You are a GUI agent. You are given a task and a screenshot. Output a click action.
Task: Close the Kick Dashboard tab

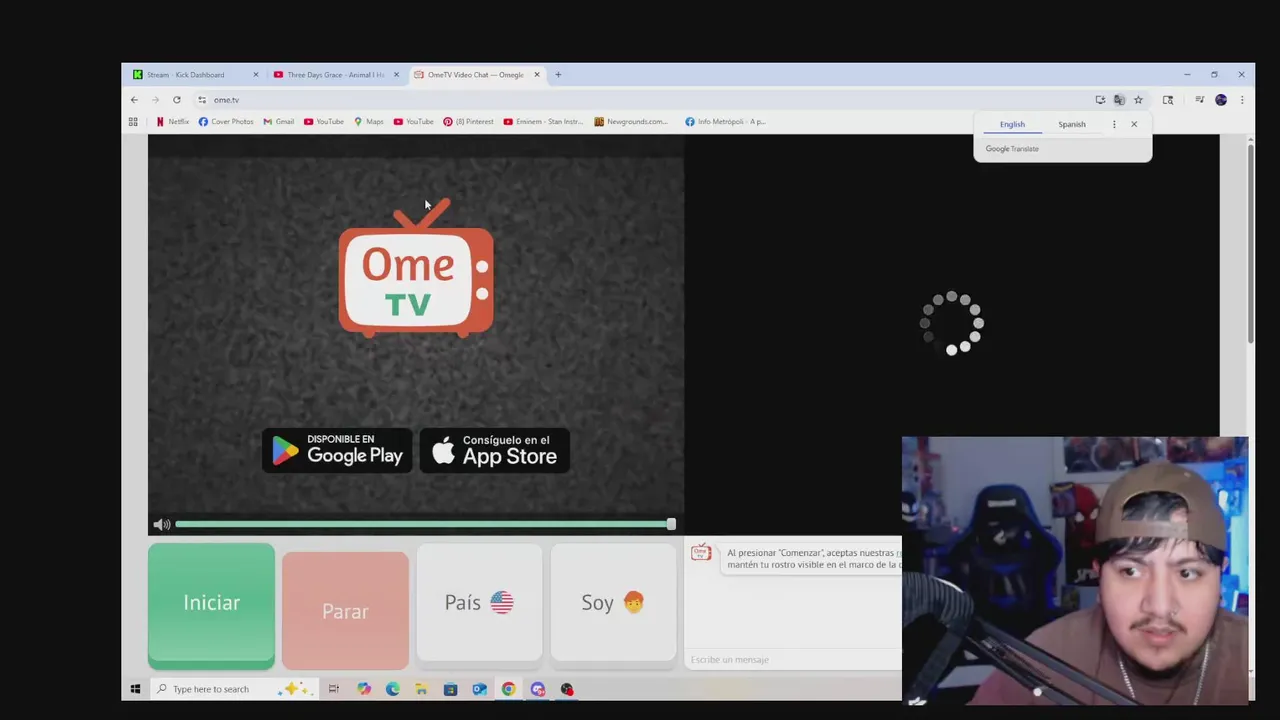[255, 75]
